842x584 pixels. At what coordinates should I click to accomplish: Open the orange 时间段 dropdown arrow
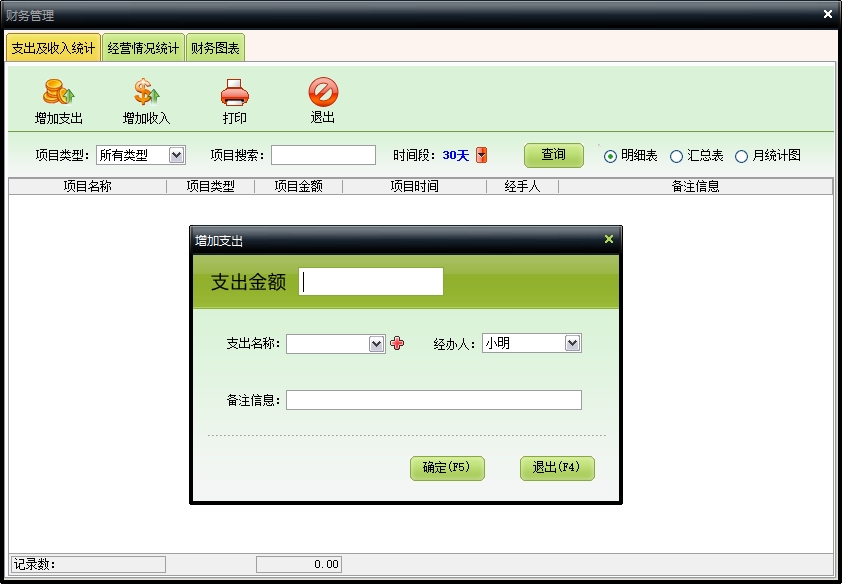(481, 155)
